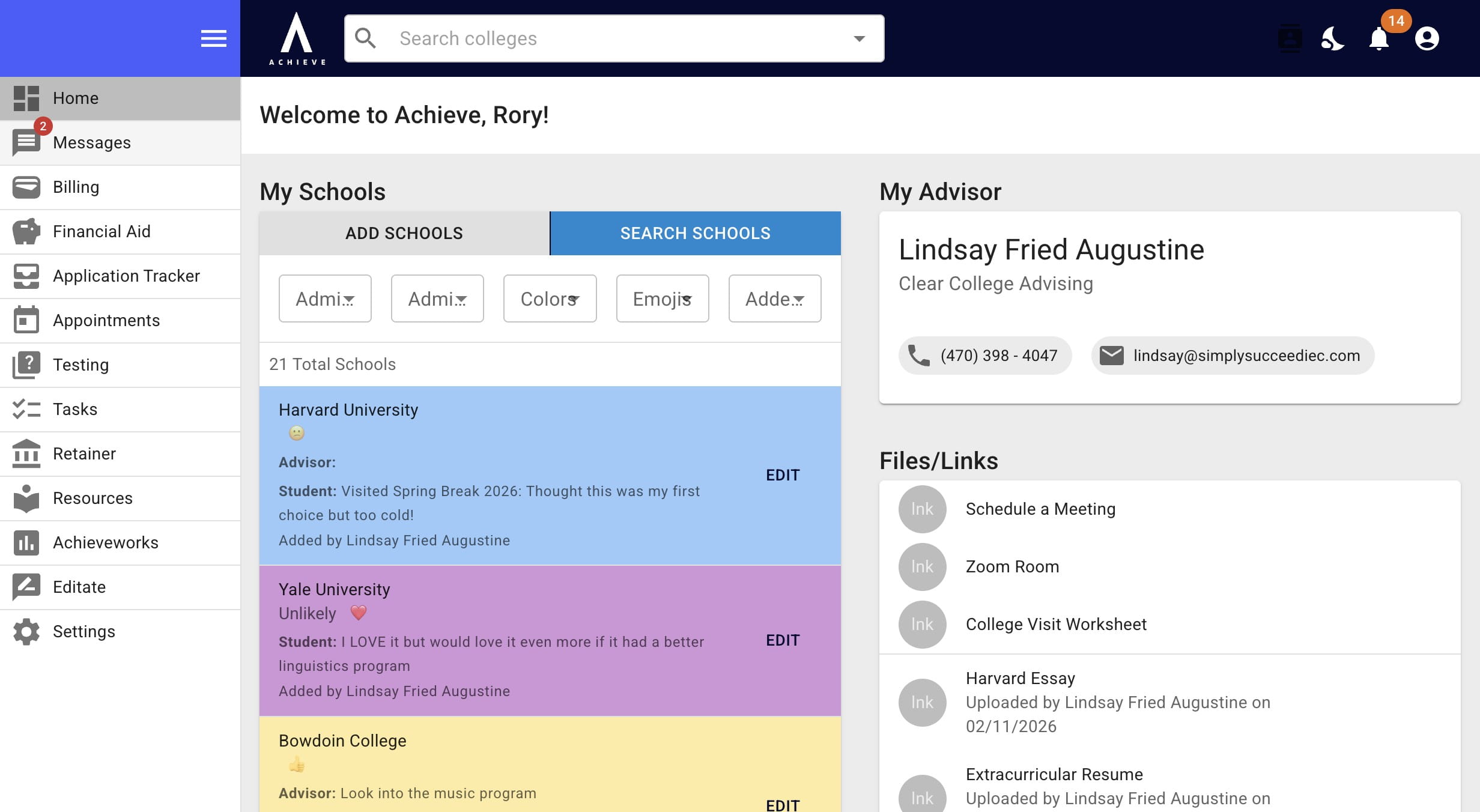
Task: Click the Retainer bank building icon
Action: [26, 453]
